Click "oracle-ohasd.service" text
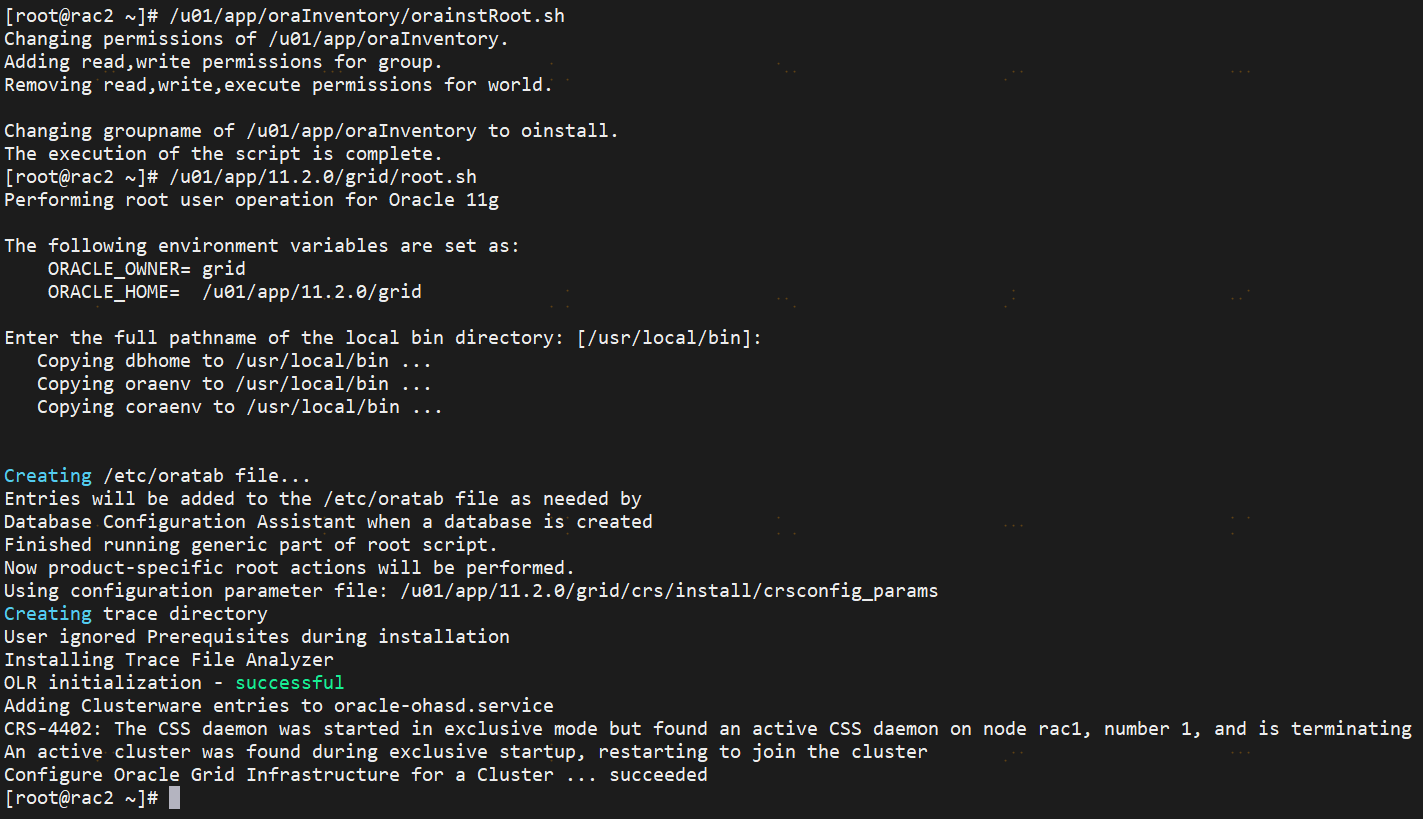This screenshot has width=1423, height=819. click(x=443, y=706)
